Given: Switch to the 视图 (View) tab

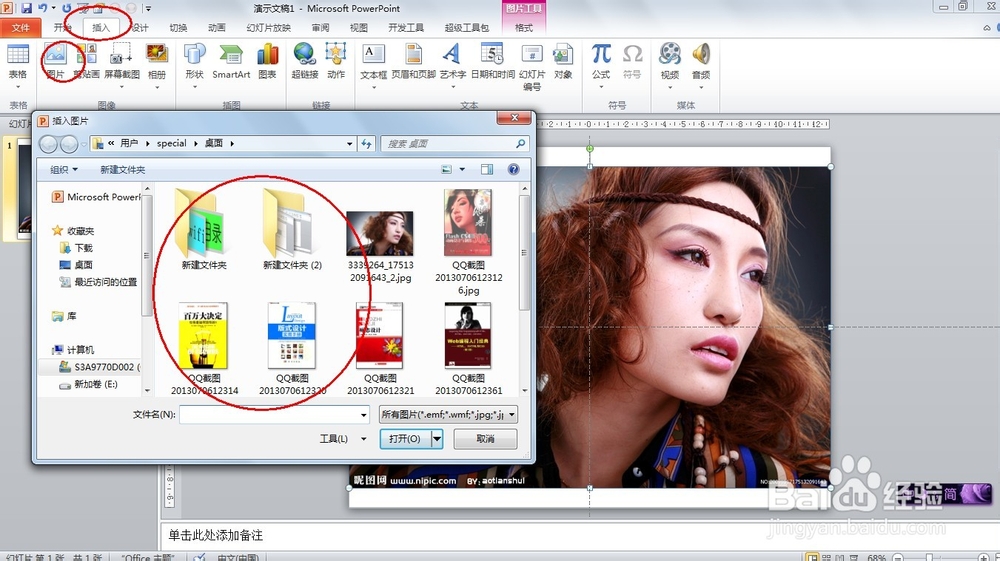Looking at the screenshot, I should pyautogui.click(x=358, y=27).
